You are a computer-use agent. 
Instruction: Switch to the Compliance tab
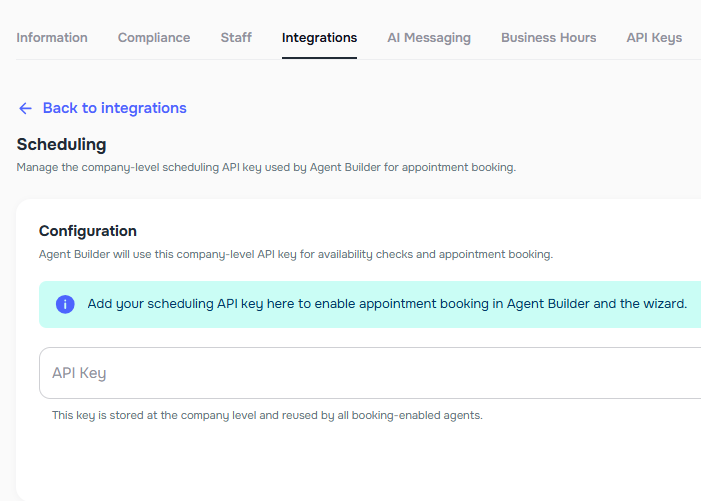tap(154, 38)
